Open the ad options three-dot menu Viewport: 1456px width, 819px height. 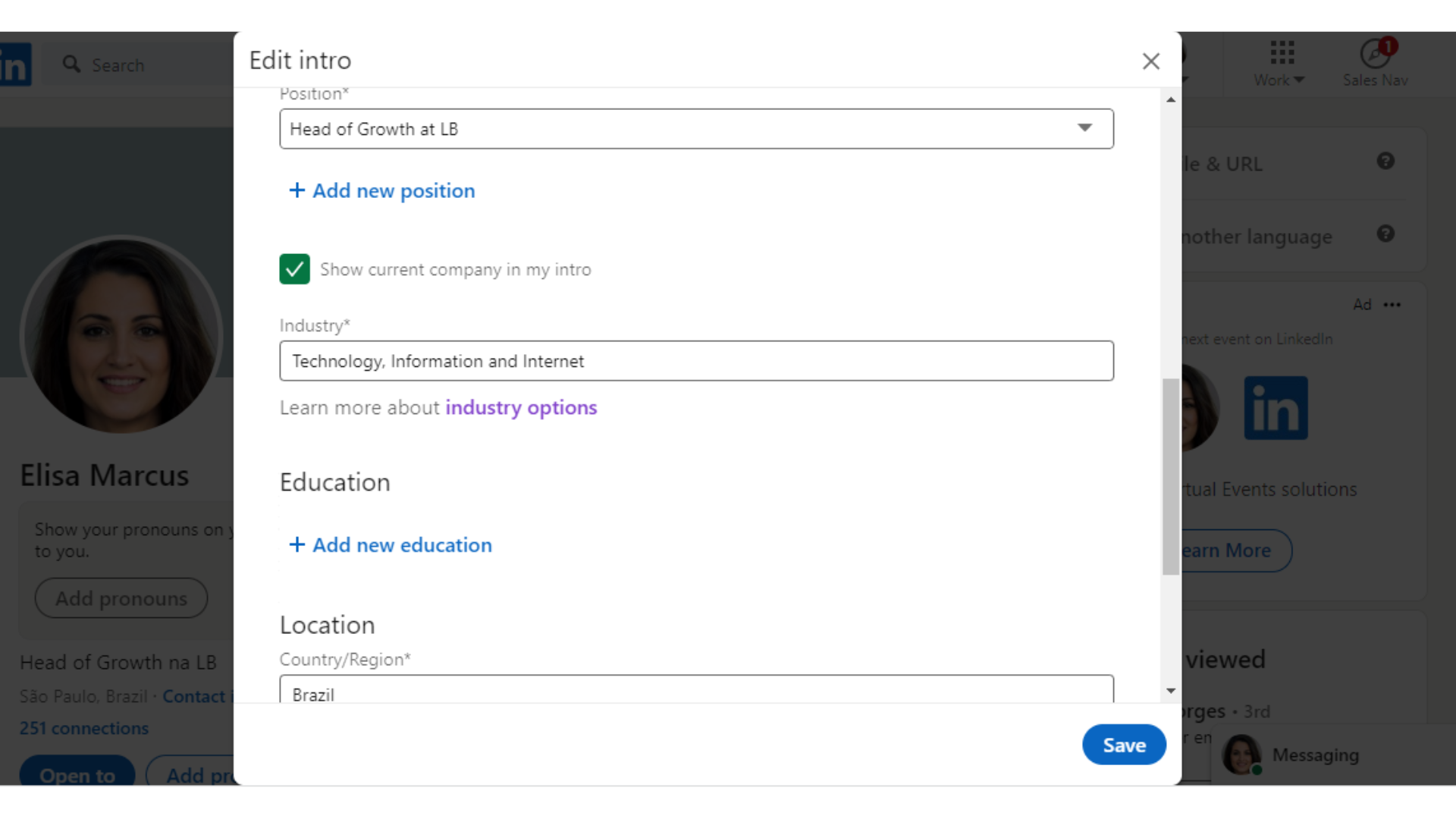click(x=1392, y=305)
